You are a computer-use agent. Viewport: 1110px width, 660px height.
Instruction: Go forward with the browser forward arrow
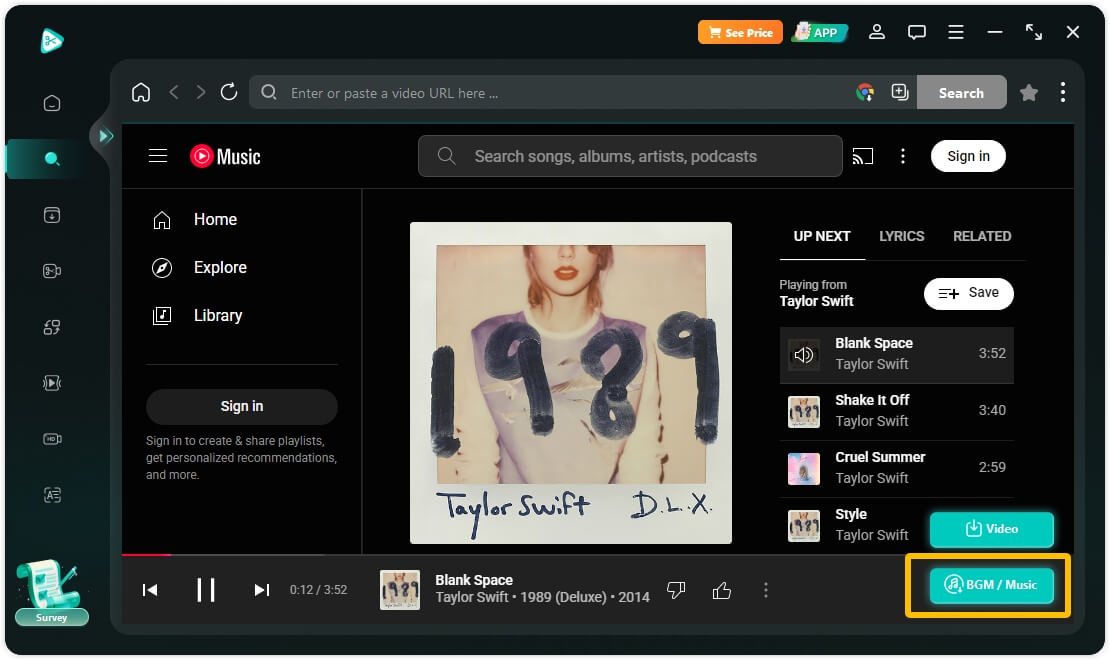tap(201, 92)
